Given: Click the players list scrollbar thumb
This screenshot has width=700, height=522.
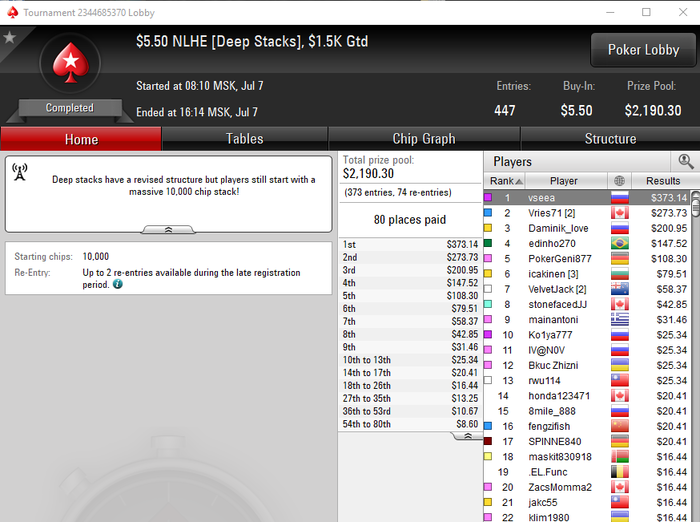Looking at the screenshot, I should tap(696, 207).
